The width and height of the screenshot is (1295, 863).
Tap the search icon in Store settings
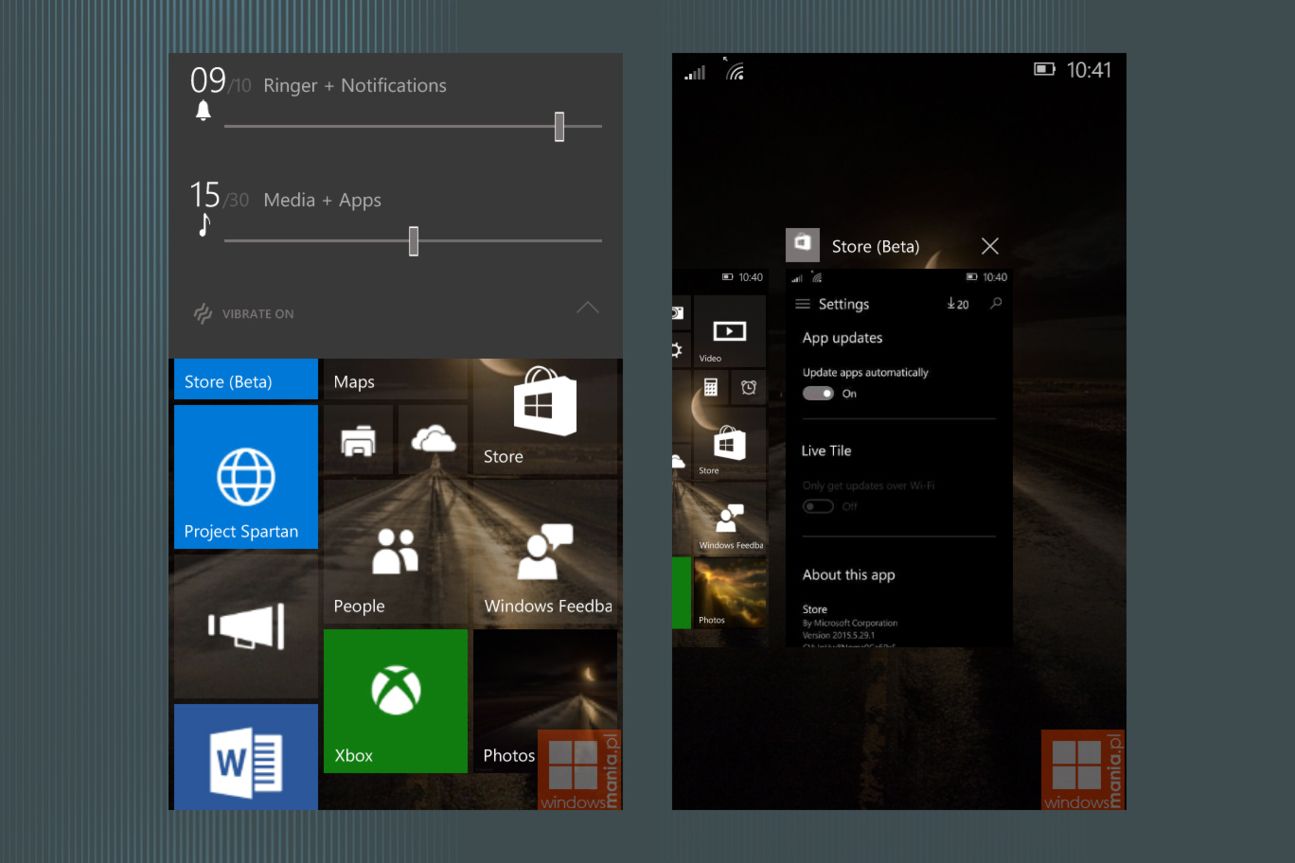995,303
